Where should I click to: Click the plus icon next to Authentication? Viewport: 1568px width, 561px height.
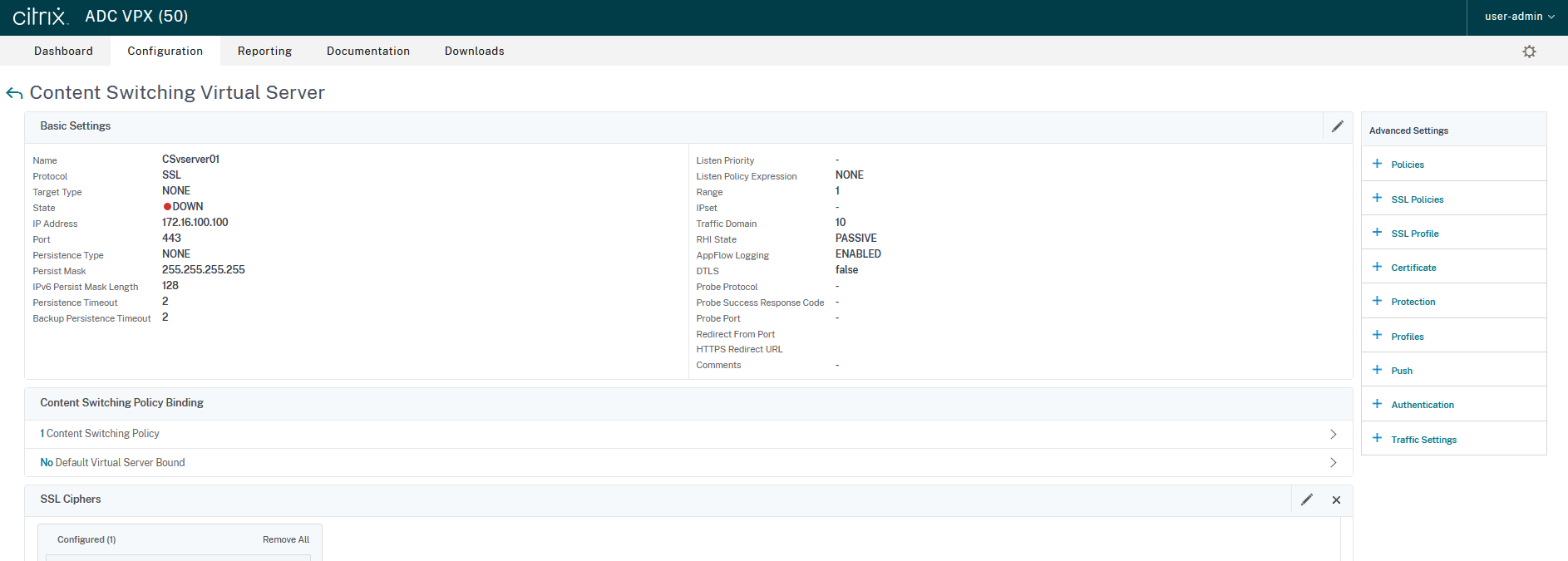click(x=1377, y=404)
